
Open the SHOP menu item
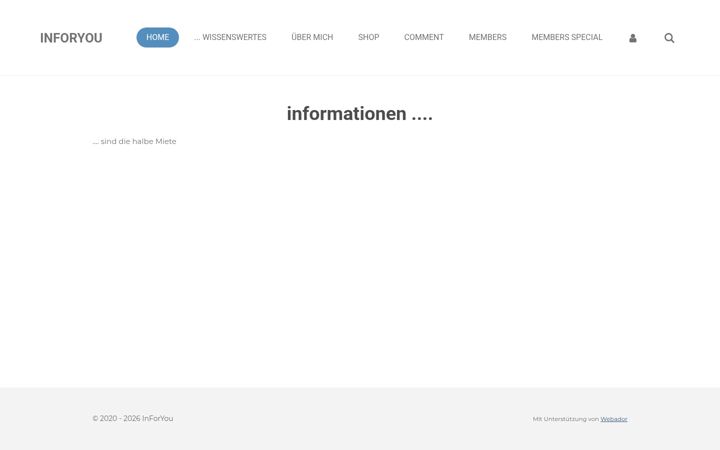pyautogui.click(x=369, y=37)
